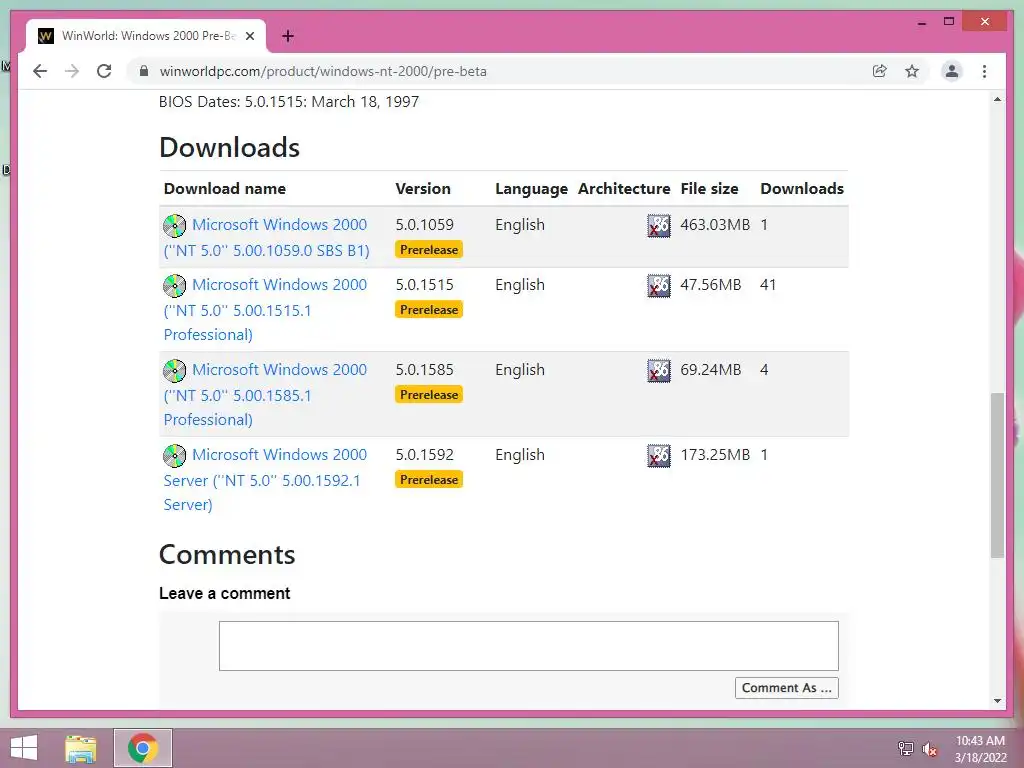Click the 47.56MB file size cell

[x=711, y=285]
